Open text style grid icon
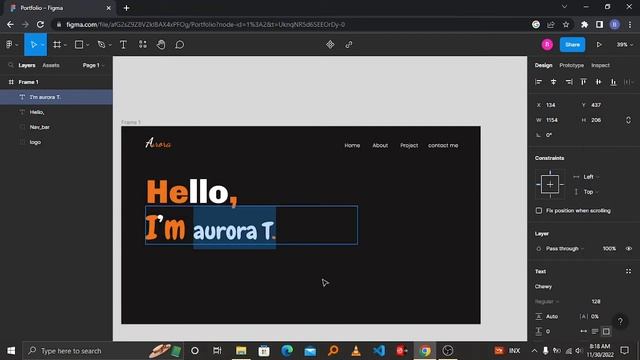 (x=628, y=271)
